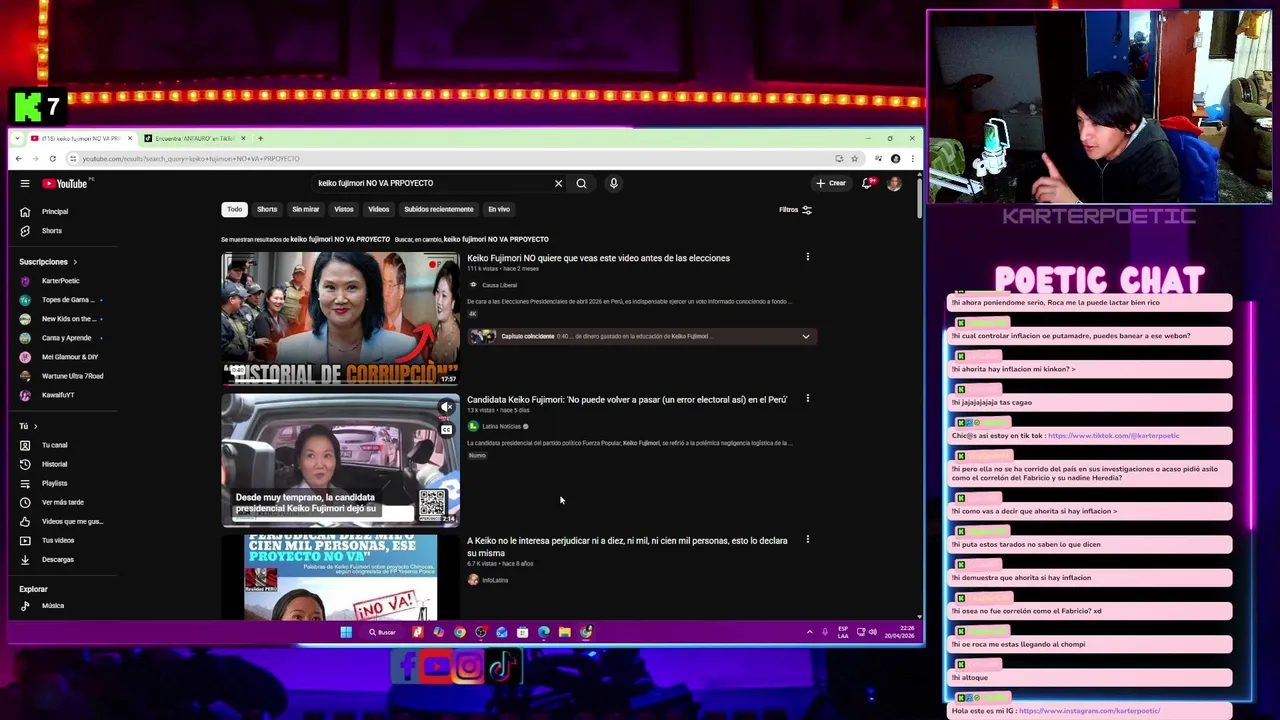Select the Vistos filter chip

click(344, 209)
